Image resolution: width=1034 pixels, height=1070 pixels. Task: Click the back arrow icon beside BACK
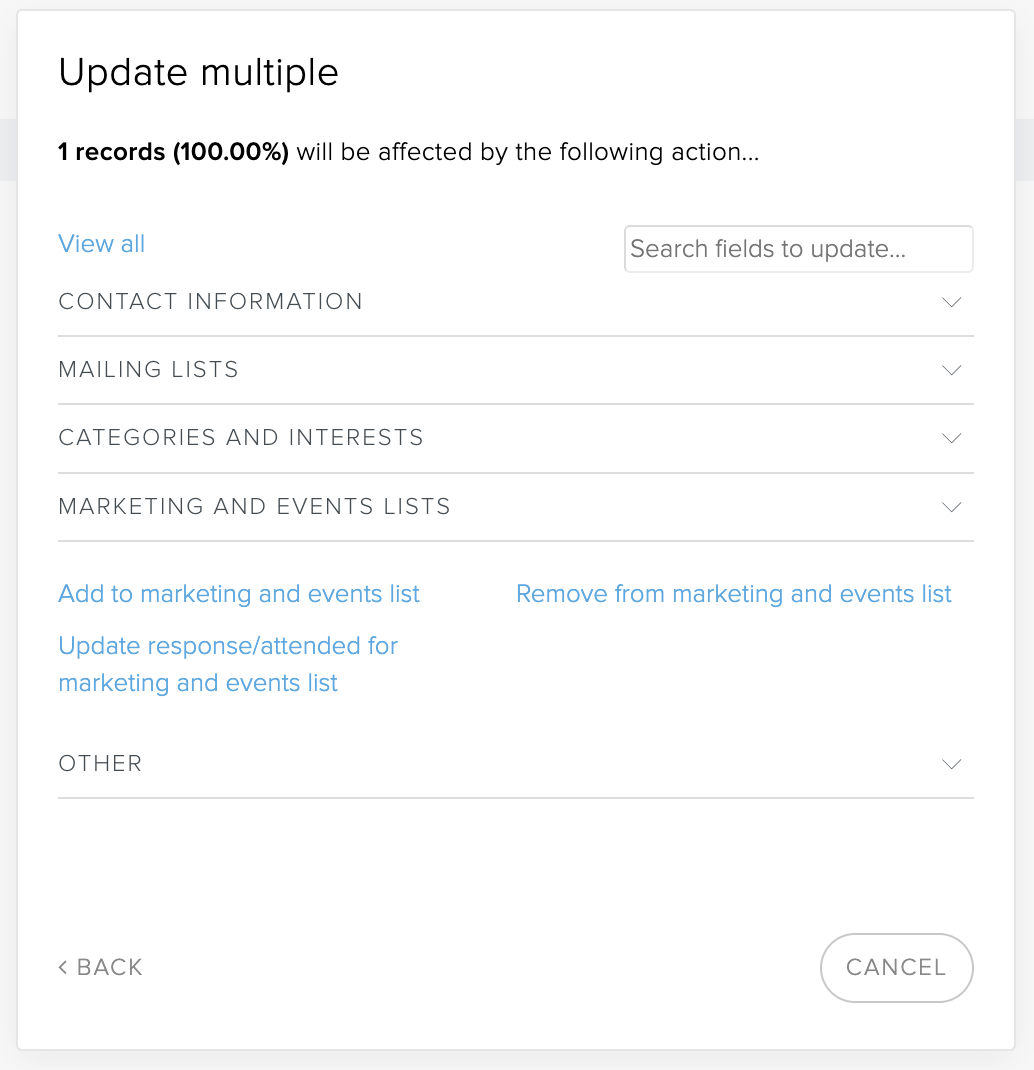(x=63, y=967)
